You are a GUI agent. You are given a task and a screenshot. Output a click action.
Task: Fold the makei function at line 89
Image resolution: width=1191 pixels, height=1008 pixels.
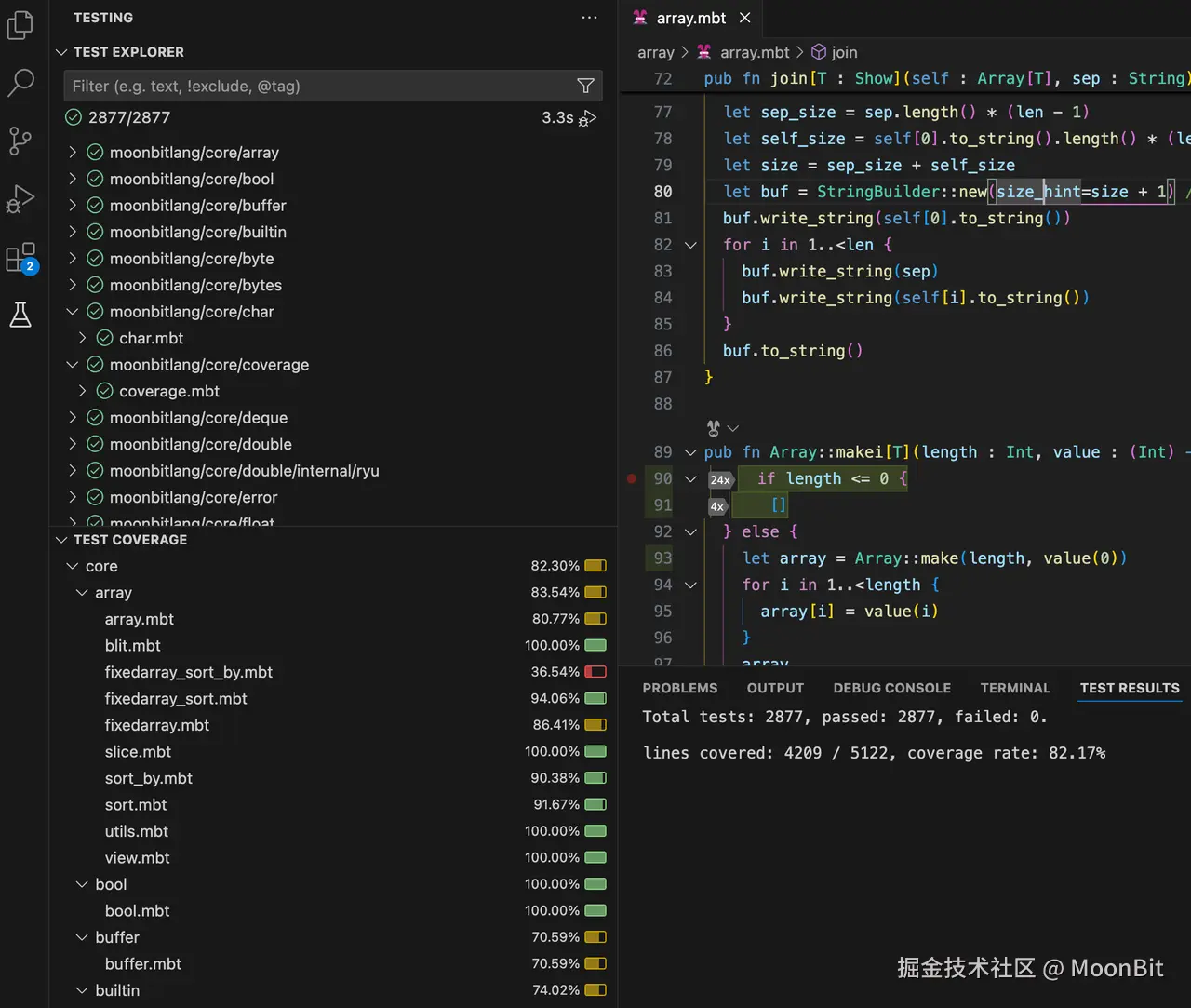[x=690, y=452]
